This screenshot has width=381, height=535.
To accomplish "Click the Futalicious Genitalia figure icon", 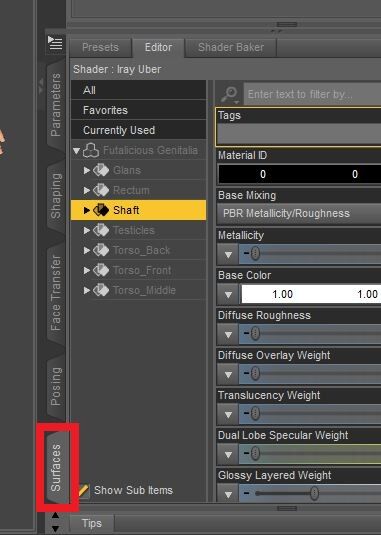I will pyautogui.click(x=91, y=150).
